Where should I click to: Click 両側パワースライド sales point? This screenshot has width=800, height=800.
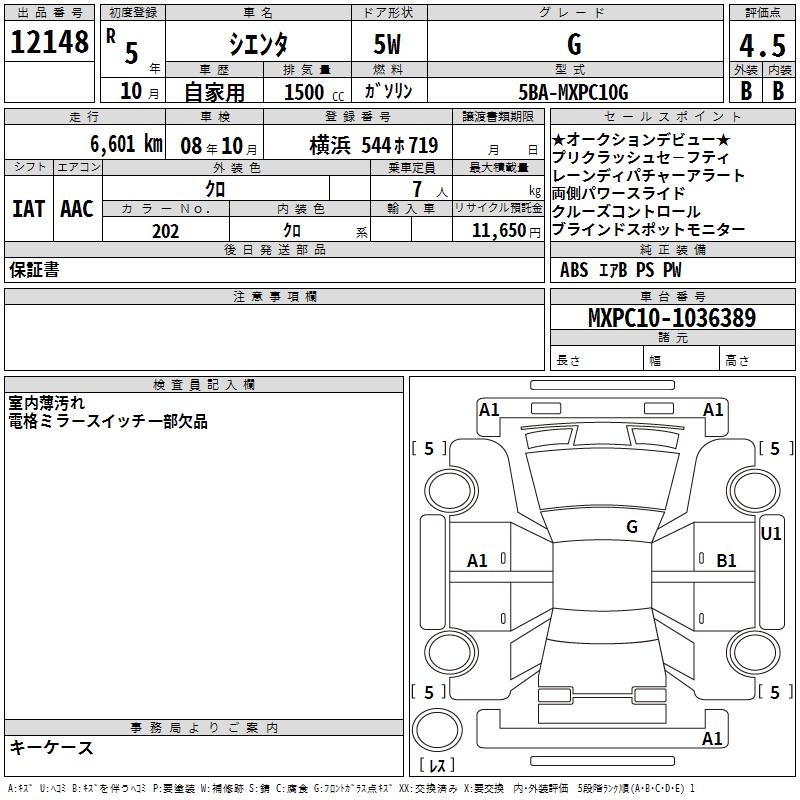(x=618, y=193)
